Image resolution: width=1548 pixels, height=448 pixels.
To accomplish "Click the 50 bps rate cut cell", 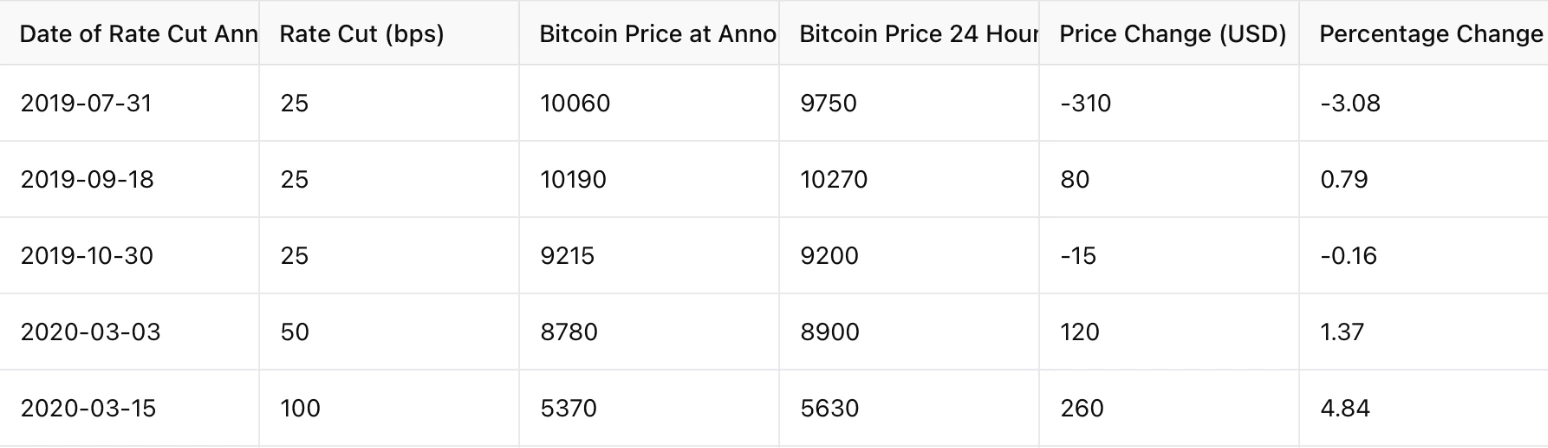I will (389, 332).
